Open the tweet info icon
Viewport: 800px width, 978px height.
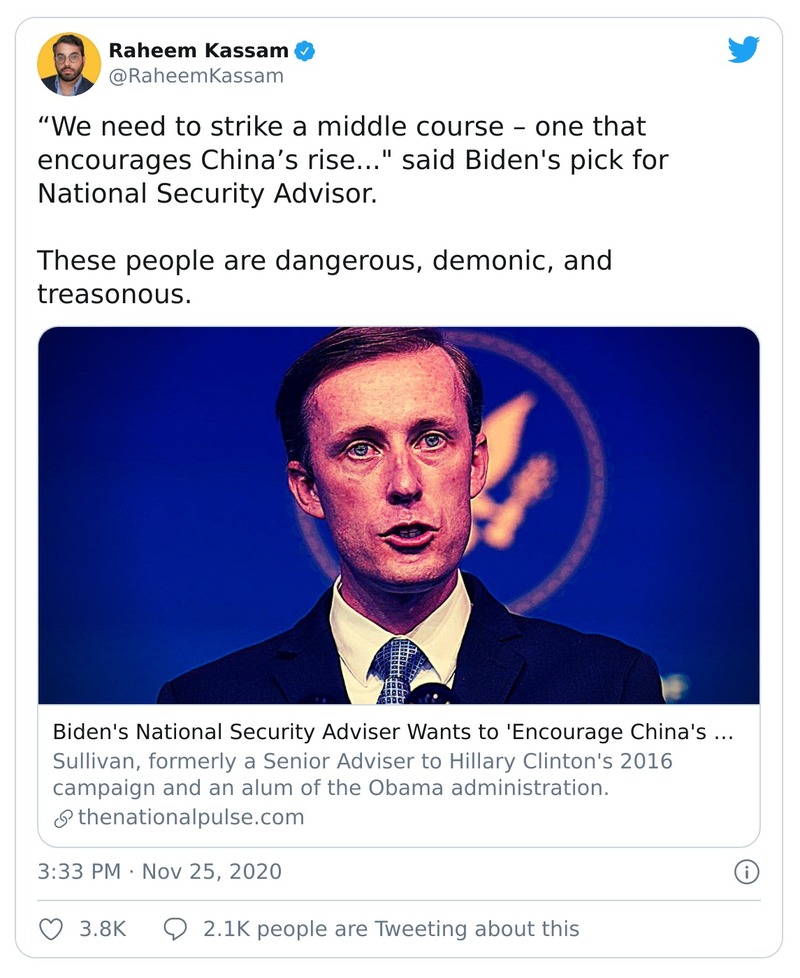746,872
